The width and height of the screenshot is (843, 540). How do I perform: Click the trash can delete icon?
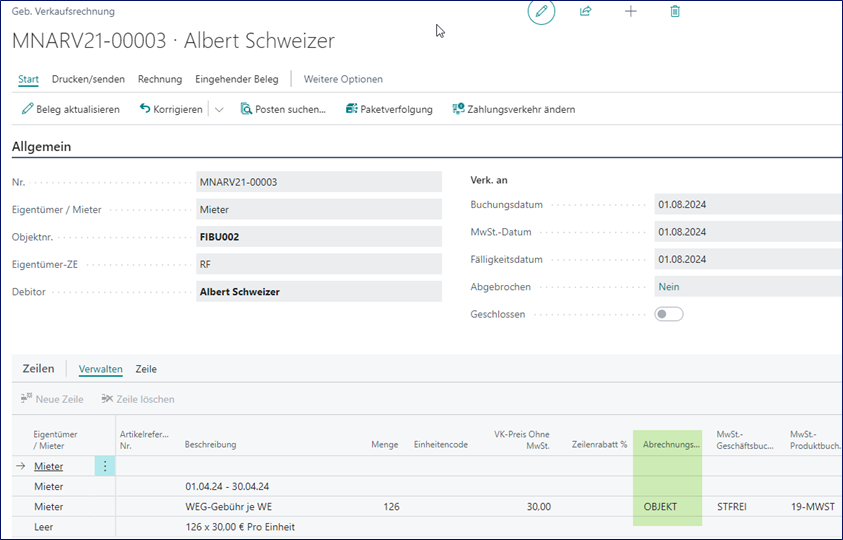click(675, 12)
